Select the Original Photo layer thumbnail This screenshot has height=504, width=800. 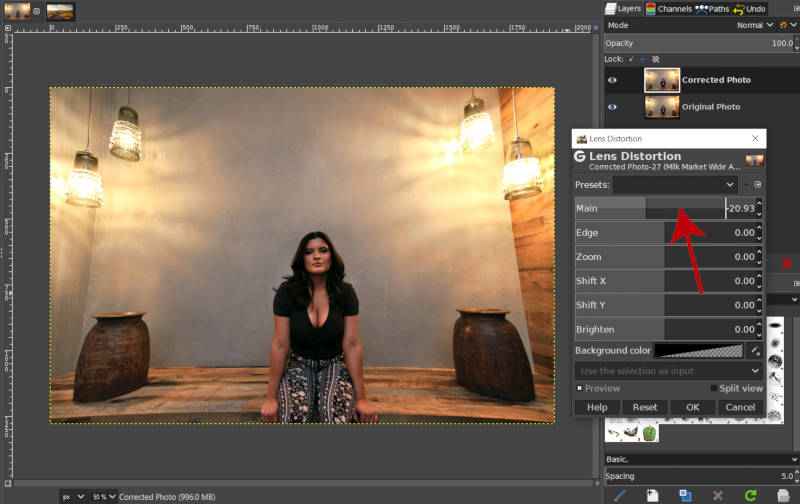(662, 107)
